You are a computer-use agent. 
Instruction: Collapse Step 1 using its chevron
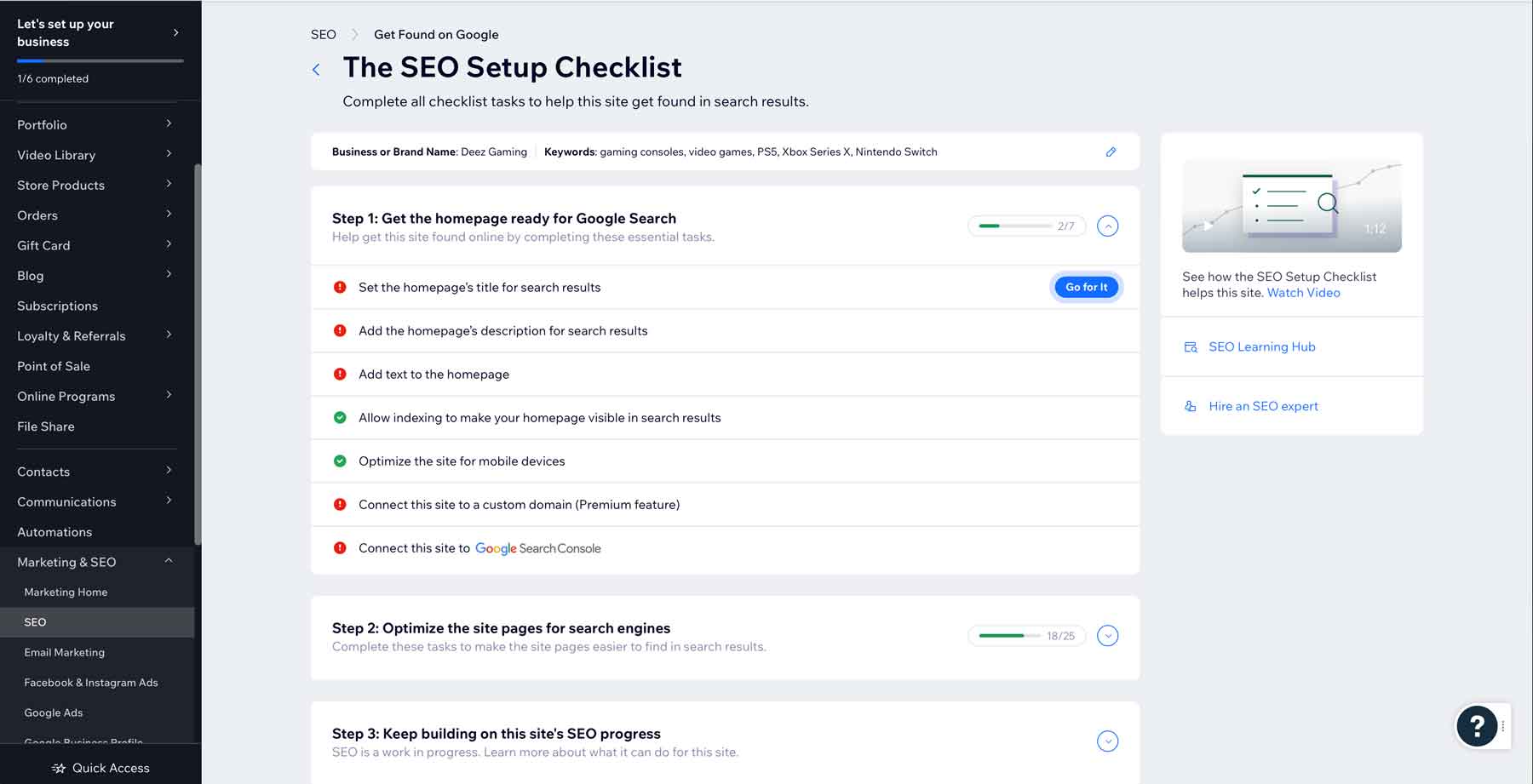[x=1108, y=226]
